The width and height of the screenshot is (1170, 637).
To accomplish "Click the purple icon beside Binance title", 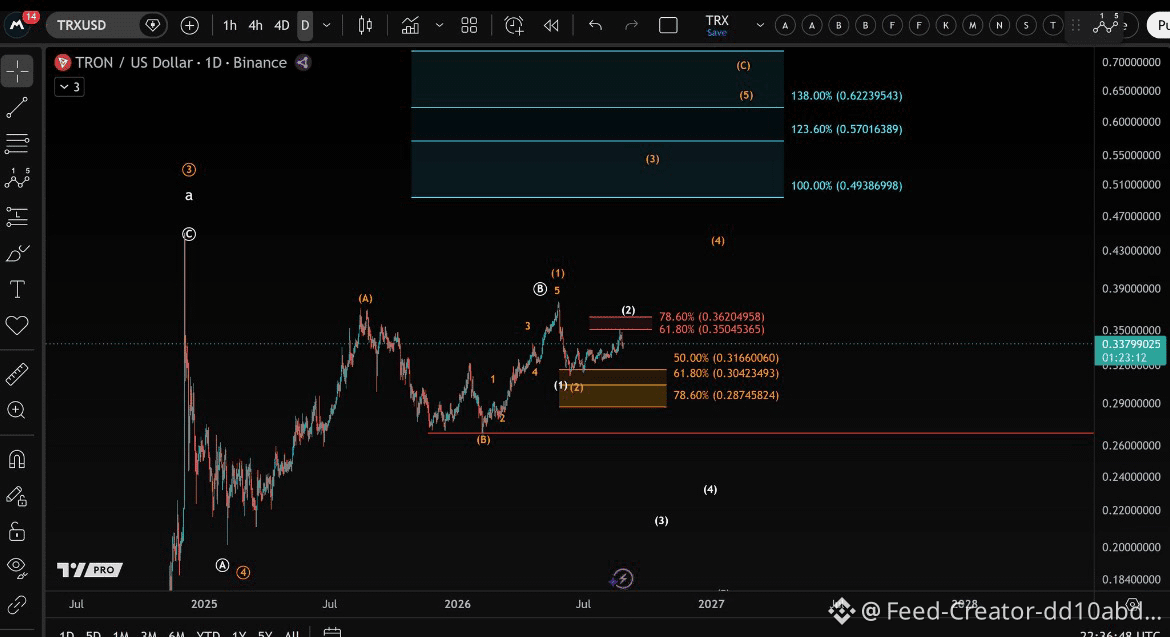I will (x=303, y=63).
